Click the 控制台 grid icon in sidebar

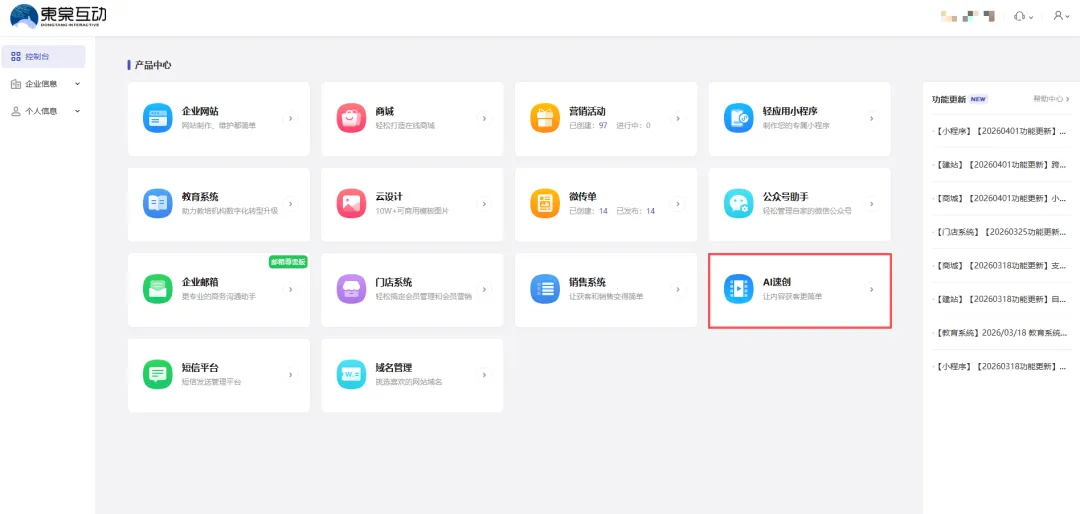pos(17,56)
